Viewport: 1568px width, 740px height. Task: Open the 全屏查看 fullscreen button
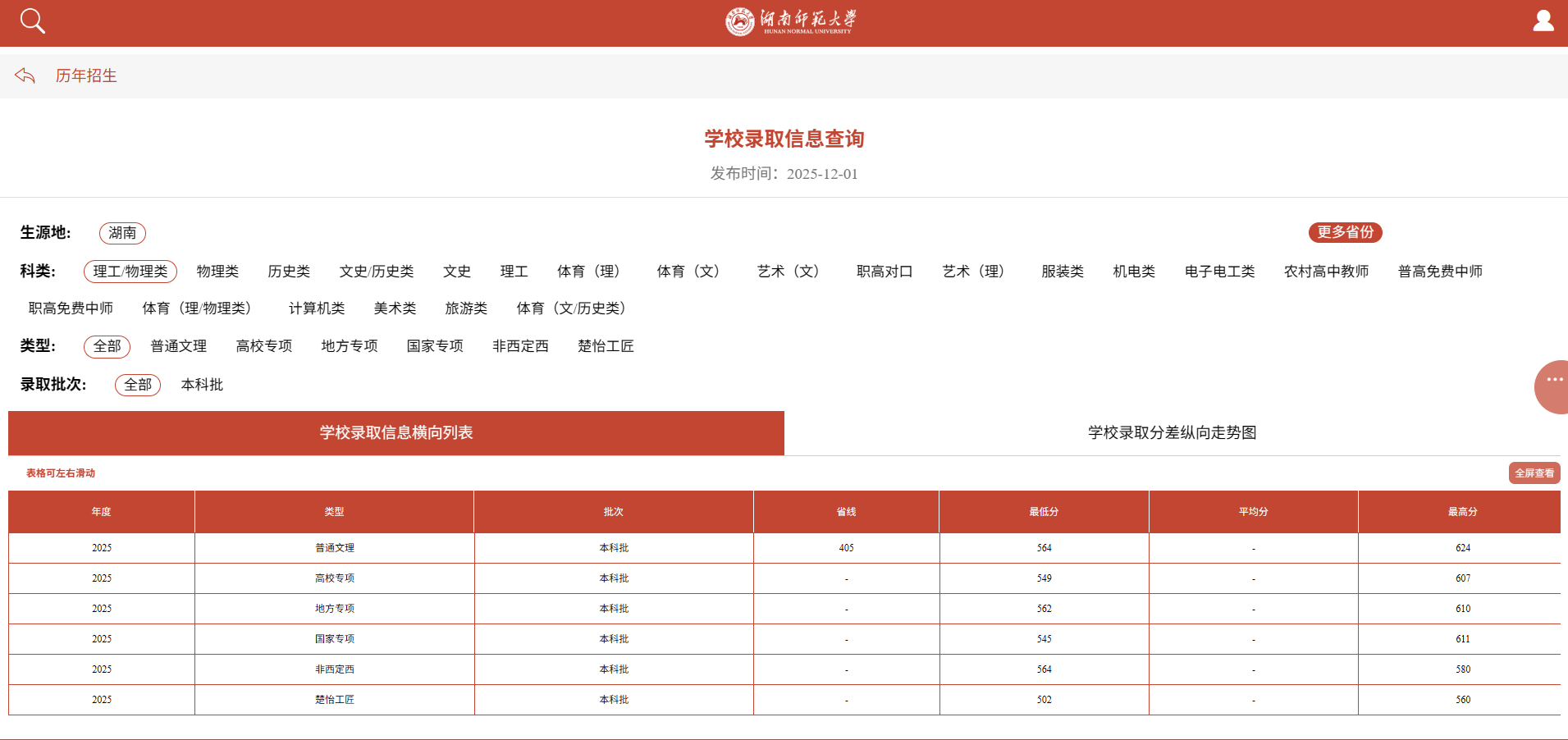(1534, 473)
